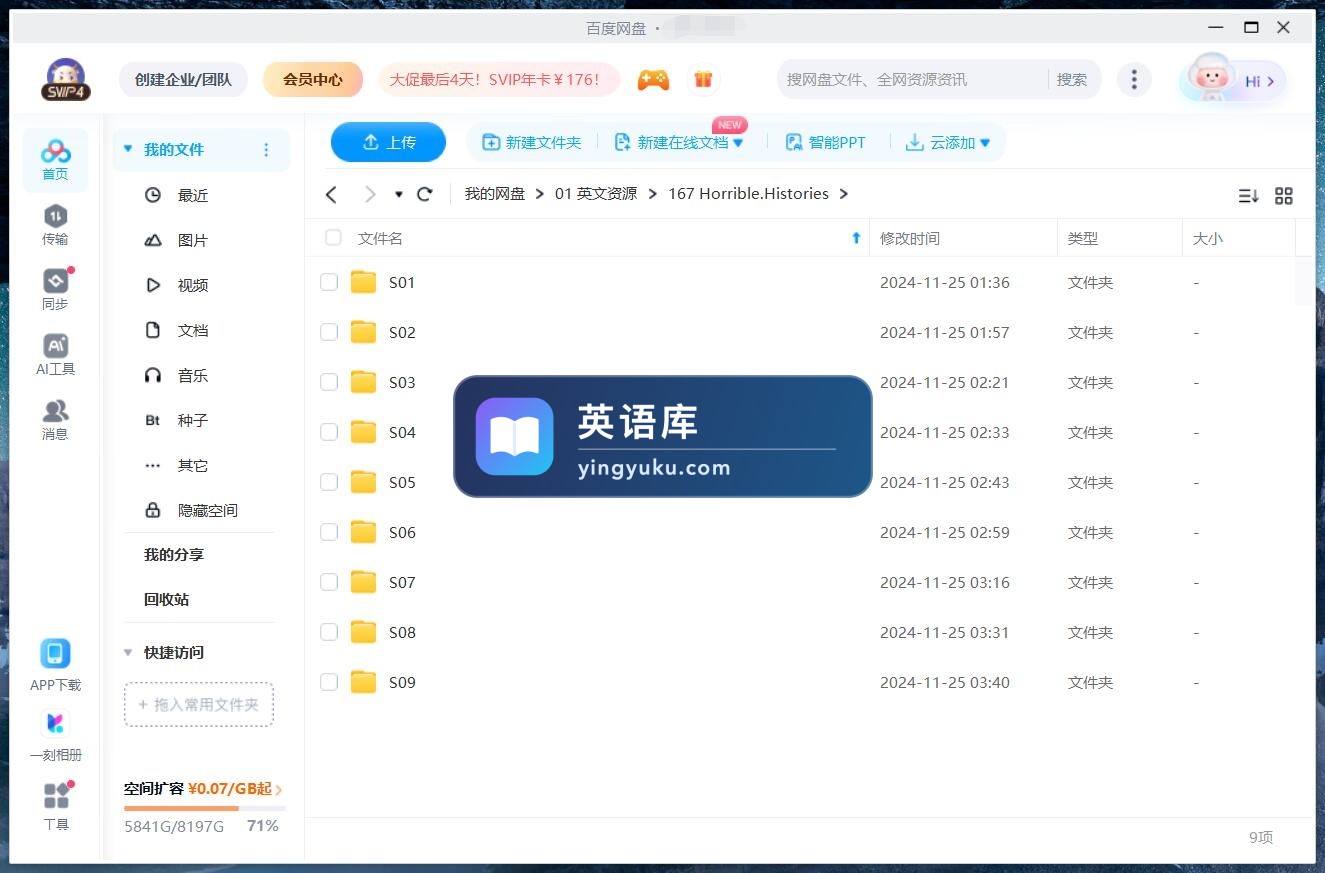The height and width of the screenshot is (873, 1325).
Task: Click the APP下载 icon
Action: point(55,654)
